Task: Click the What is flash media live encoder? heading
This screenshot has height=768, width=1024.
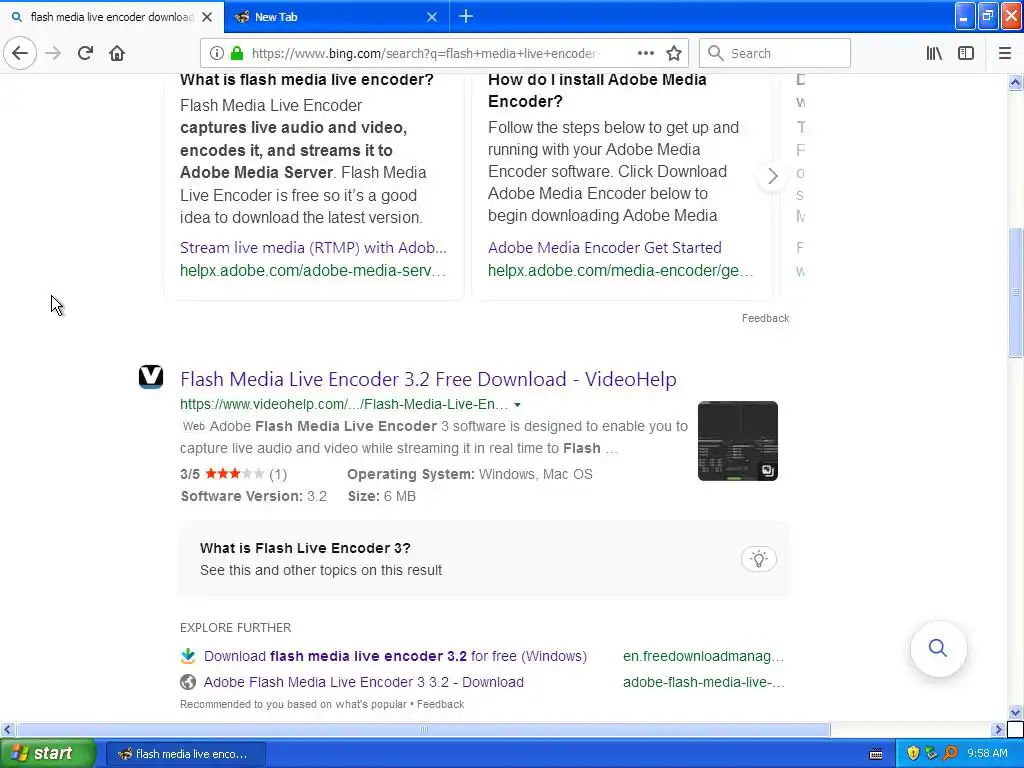Action: click(x=306, y=80)
